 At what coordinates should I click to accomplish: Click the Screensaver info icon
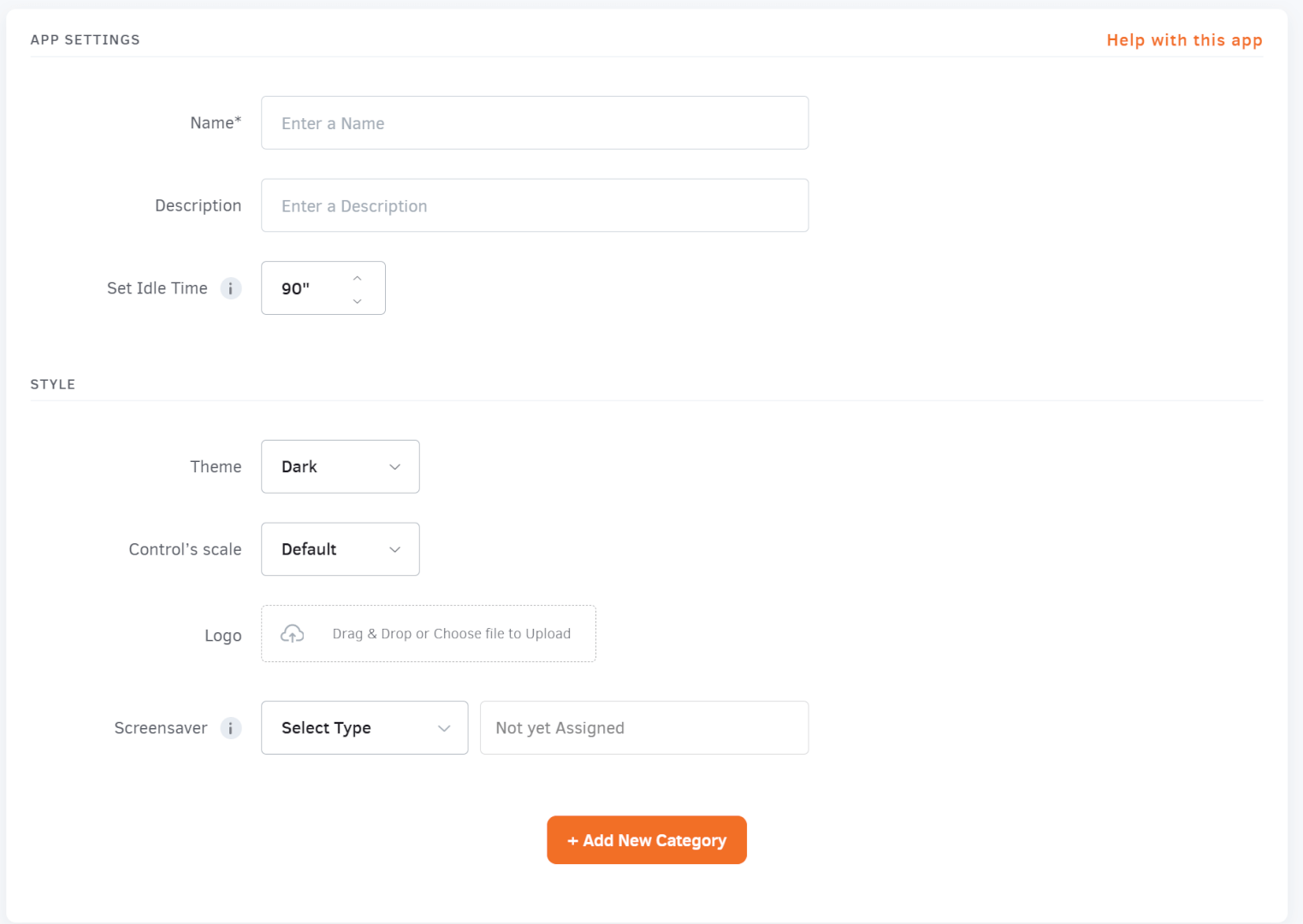pyautogui.click(x=230, y=728)
